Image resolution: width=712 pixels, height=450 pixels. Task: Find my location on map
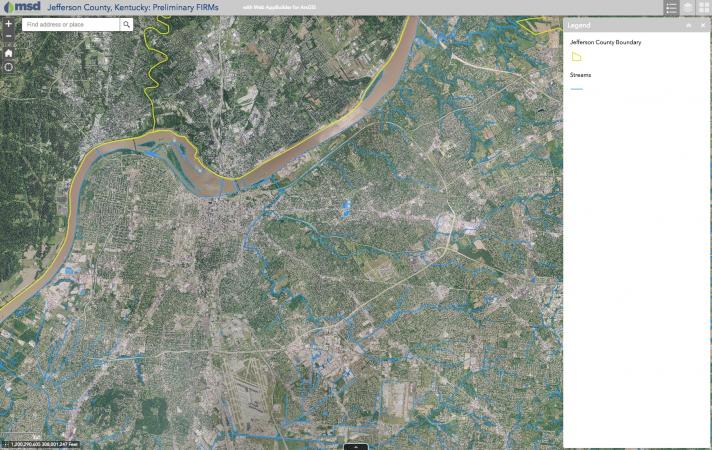pyautogui.click(x=8, y=67)
